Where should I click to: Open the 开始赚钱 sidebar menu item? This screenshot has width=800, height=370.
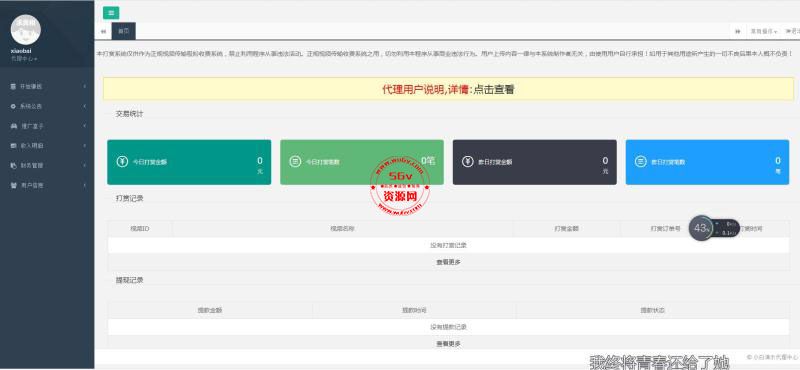[x=47, y=87]
